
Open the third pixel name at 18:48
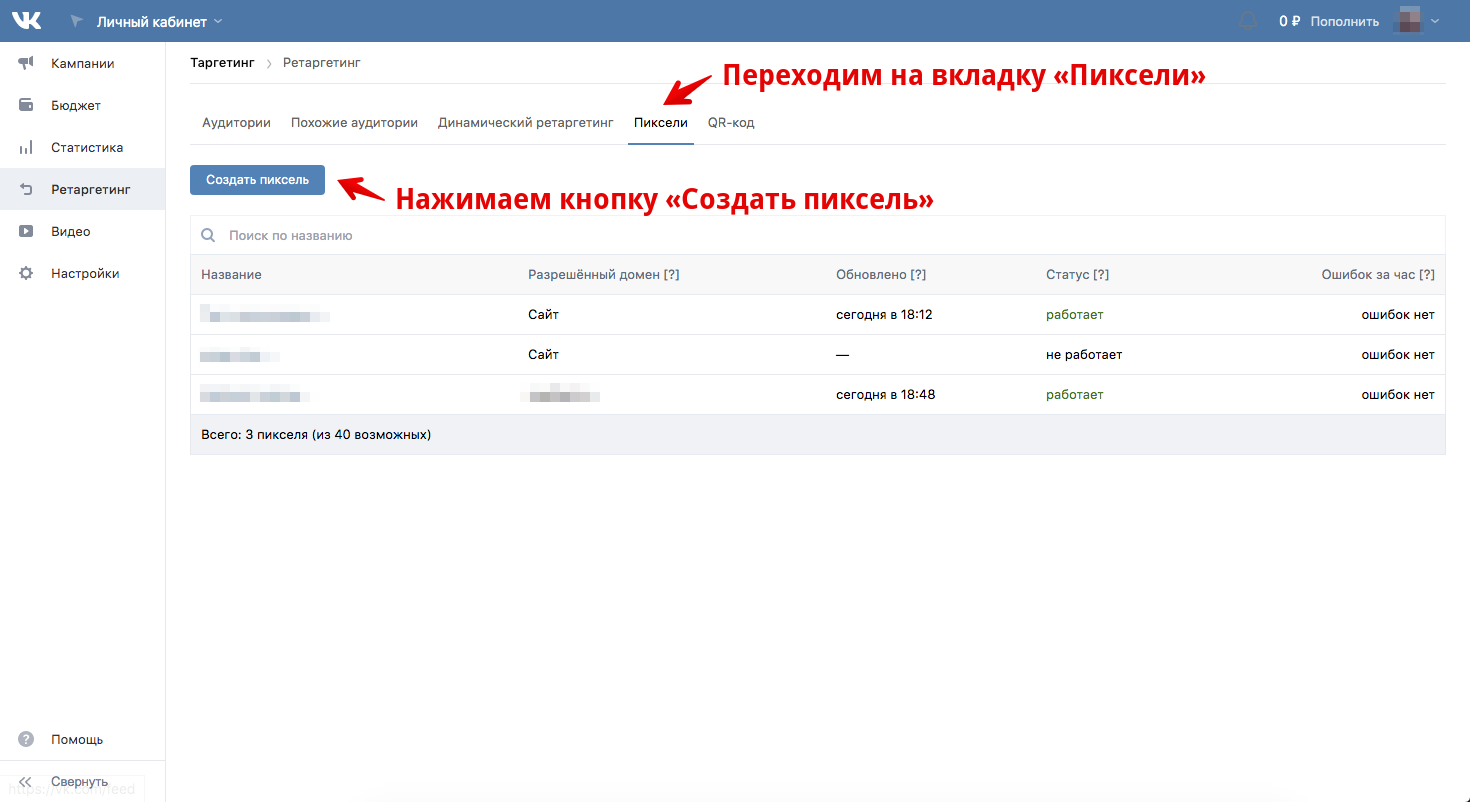tap(255, 395)
